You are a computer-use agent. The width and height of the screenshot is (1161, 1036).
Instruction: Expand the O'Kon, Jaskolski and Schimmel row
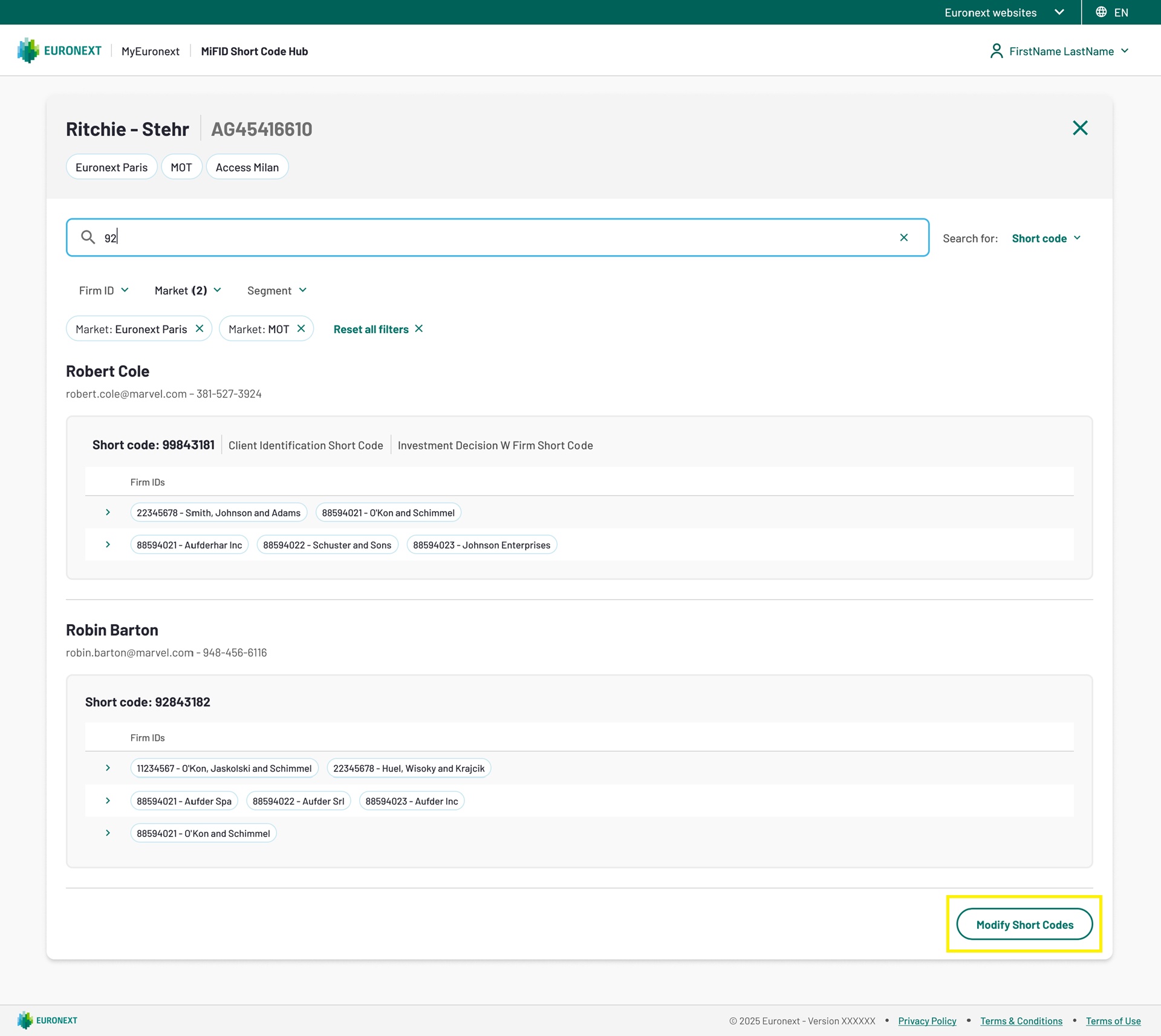108,768
